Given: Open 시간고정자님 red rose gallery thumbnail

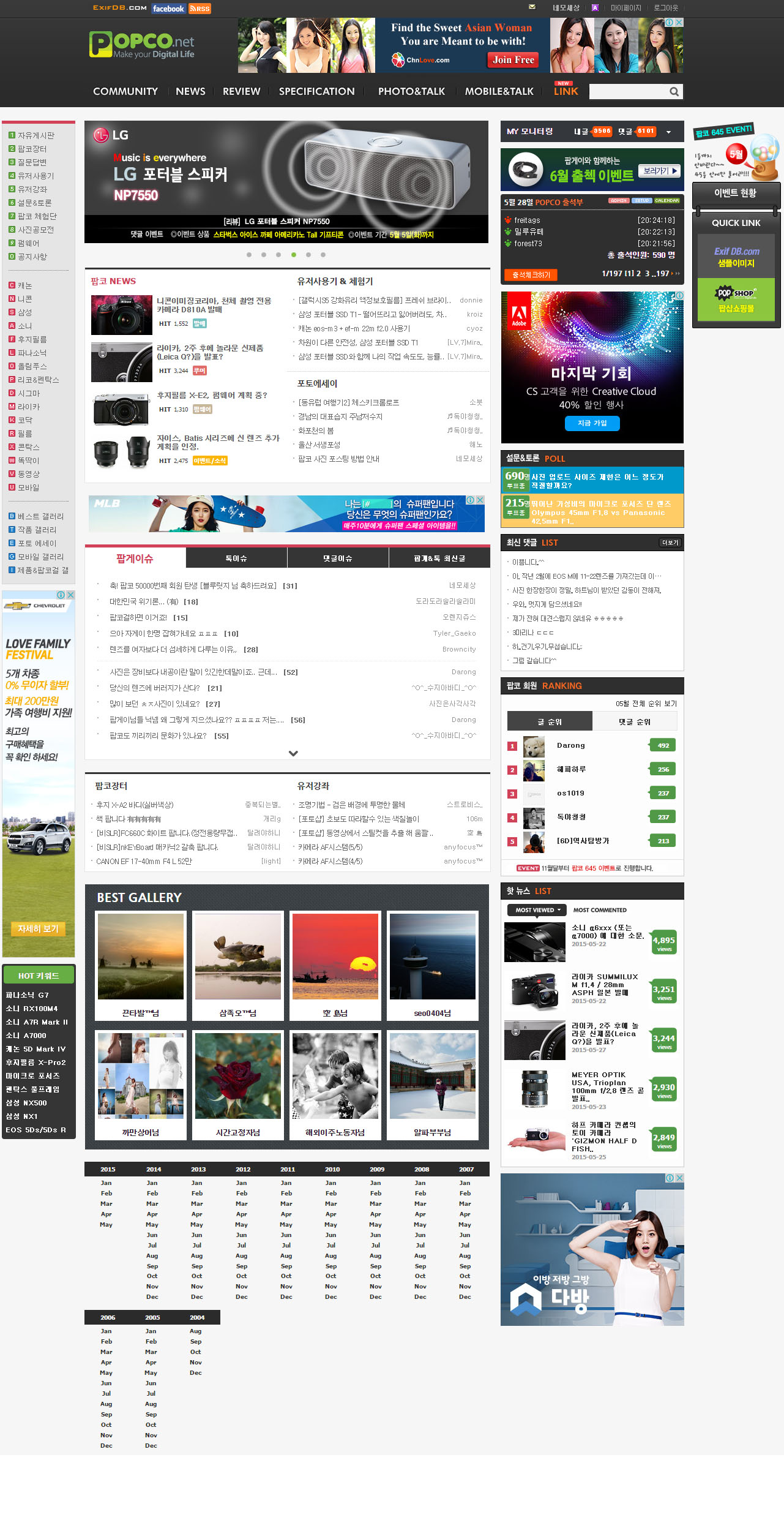Looking at the screenshot, I should [238, 1076].
